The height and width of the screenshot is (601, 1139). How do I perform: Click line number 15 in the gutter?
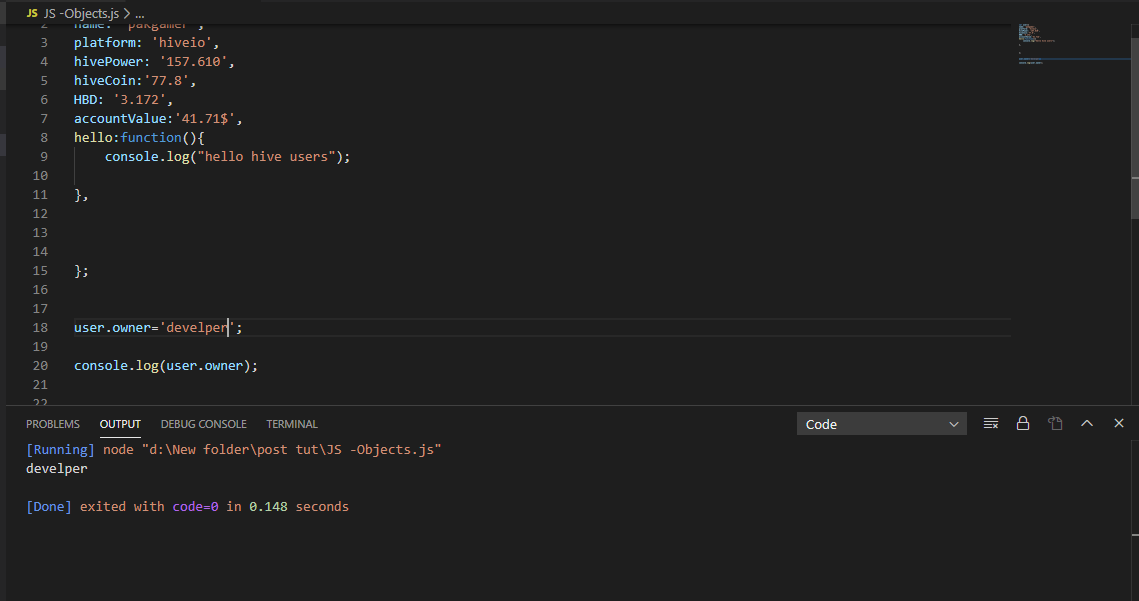pyautogui.click(x=40, y=270)
